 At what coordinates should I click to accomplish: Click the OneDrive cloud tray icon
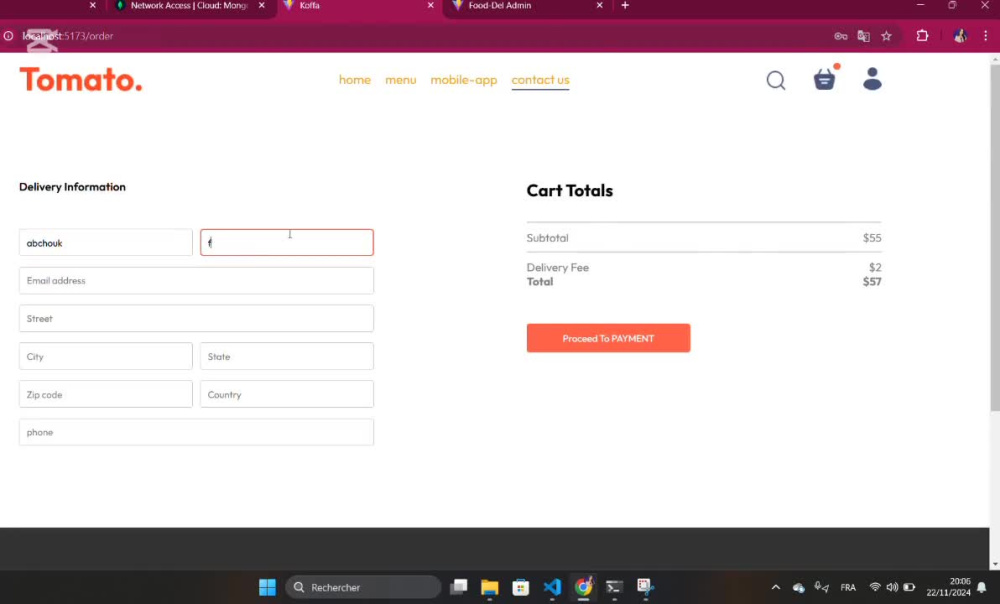click(798, 587)
